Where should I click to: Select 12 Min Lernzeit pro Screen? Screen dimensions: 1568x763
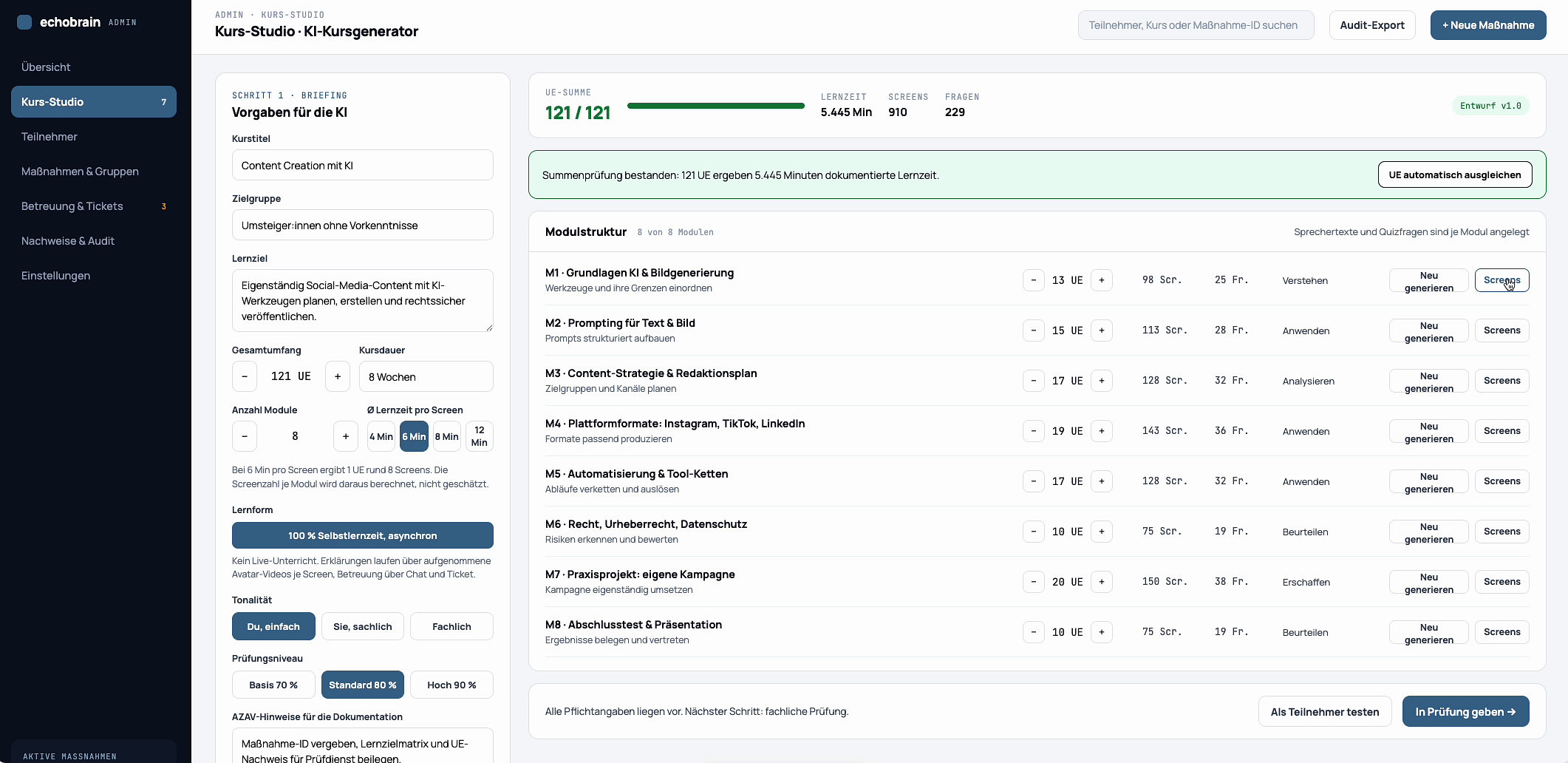[x=480, y=436]
